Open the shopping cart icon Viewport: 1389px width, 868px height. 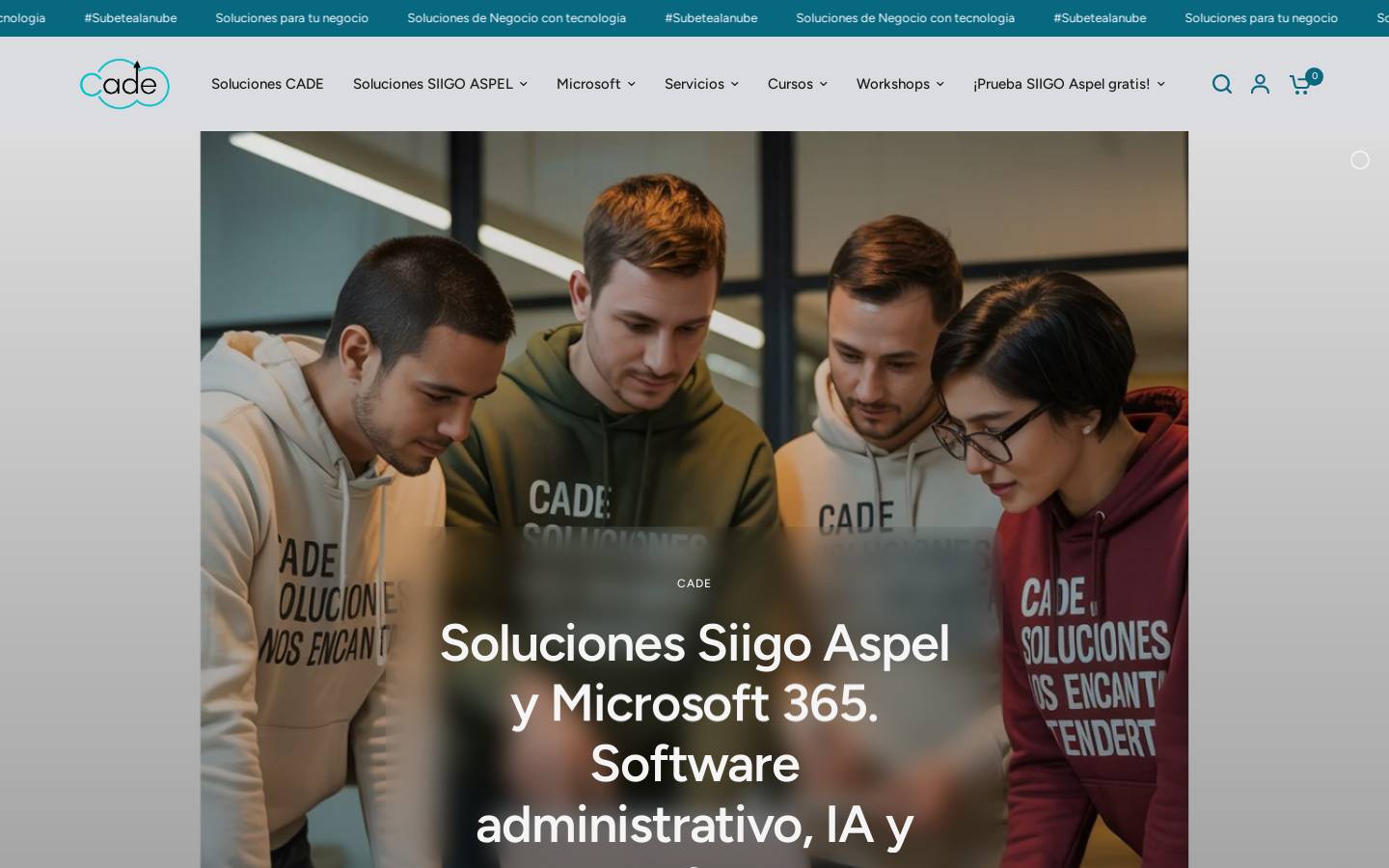tap(1300, 84)
